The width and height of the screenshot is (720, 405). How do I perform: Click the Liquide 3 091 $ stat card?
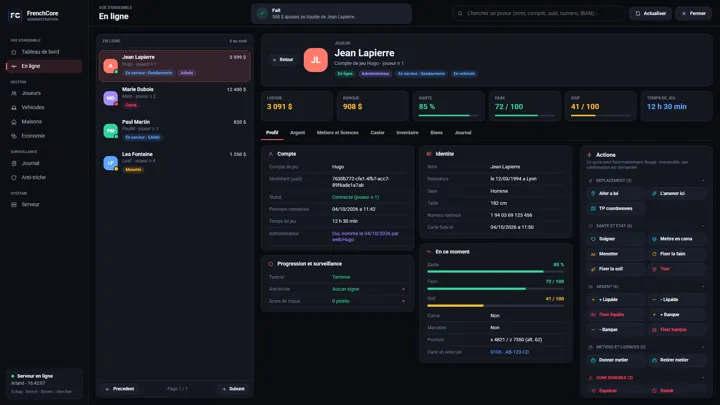point(297,106)
